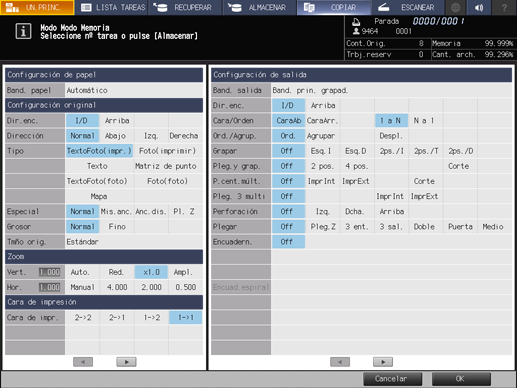
Task: Switch to ESCANEAR tab
Action: (x=408, y=7)
